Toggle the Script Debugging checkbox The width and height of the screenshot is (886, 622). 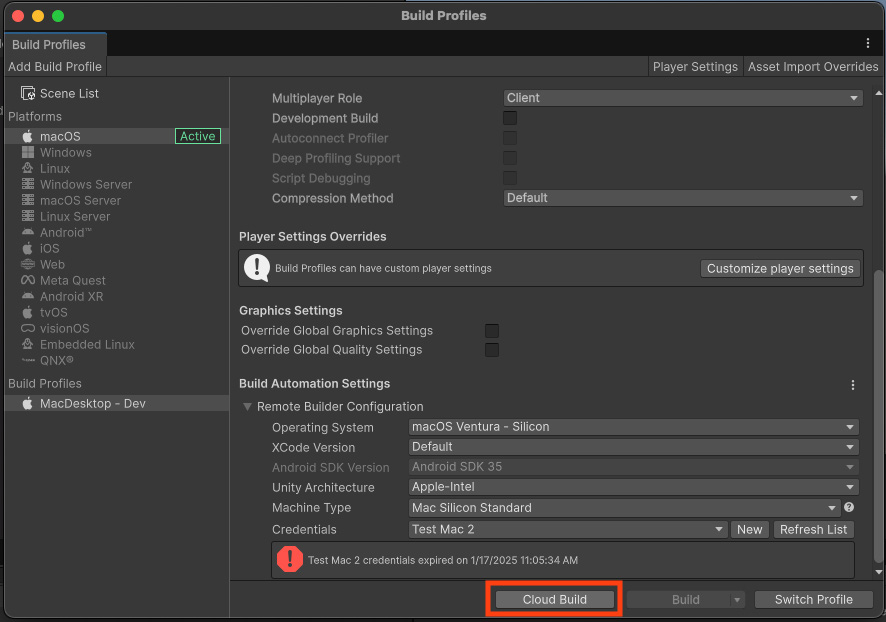click(510, 178)
